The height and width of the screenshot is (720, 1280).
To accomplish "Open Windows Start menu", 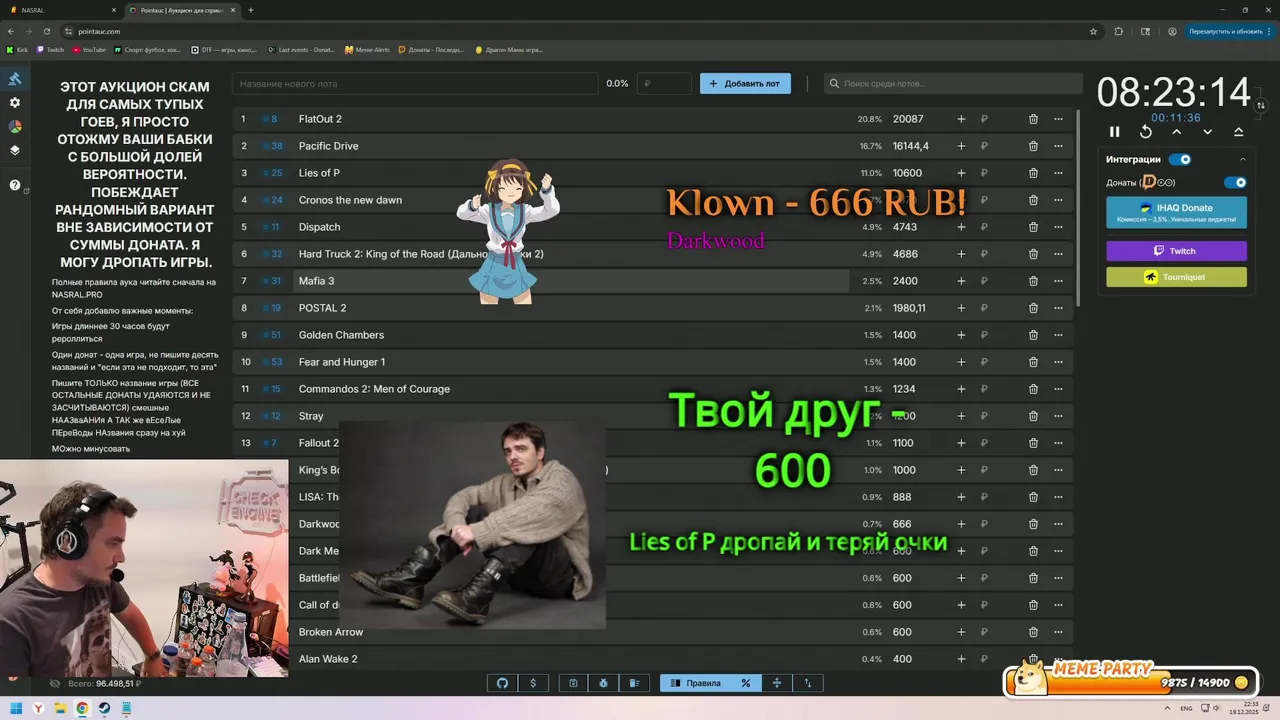I will click(16, 709).
